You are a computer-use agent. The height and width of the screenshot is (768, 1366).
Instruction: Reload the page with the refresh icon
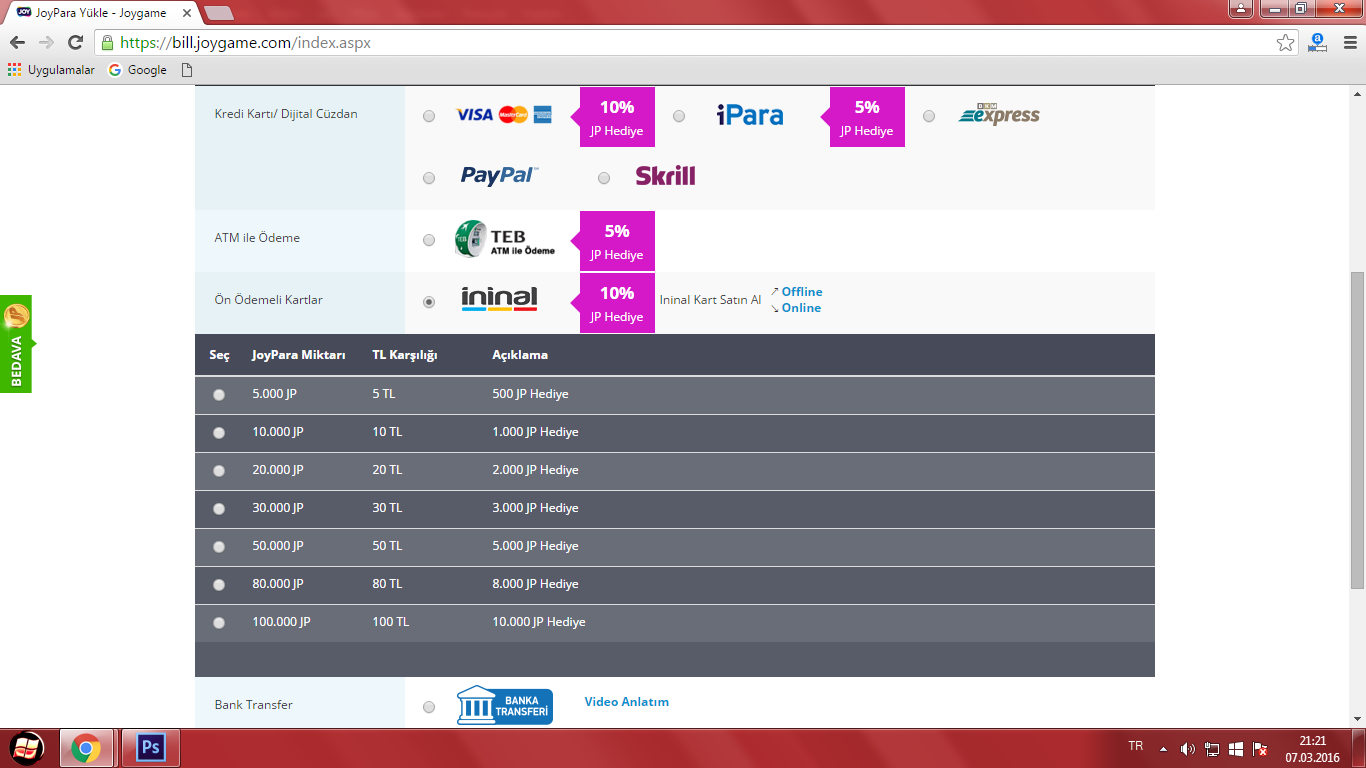(75, 42)
